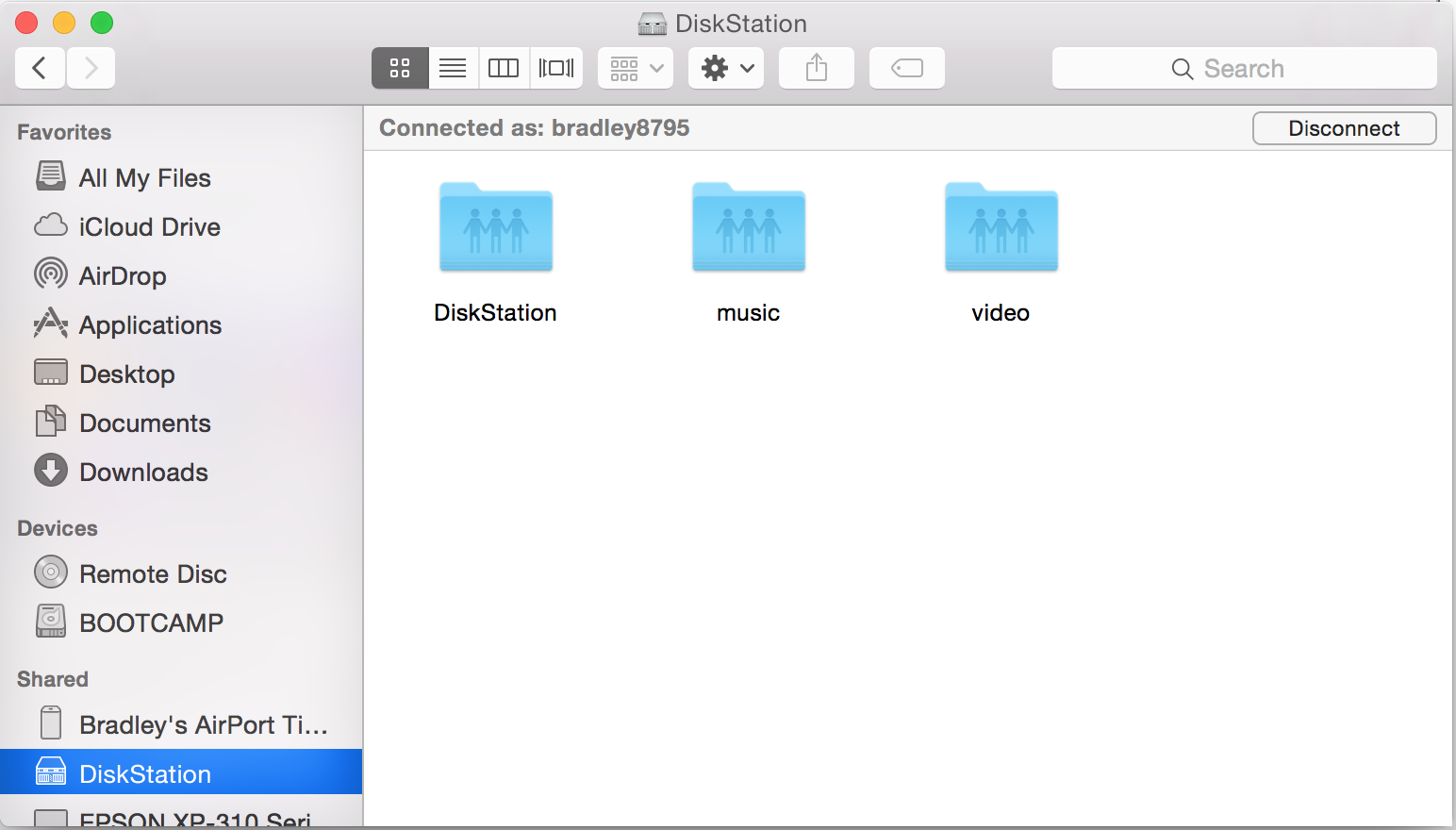This screenshot has width=1456, height=830.
Task: Open AirDrop from the sidebar
Action: 181,275
